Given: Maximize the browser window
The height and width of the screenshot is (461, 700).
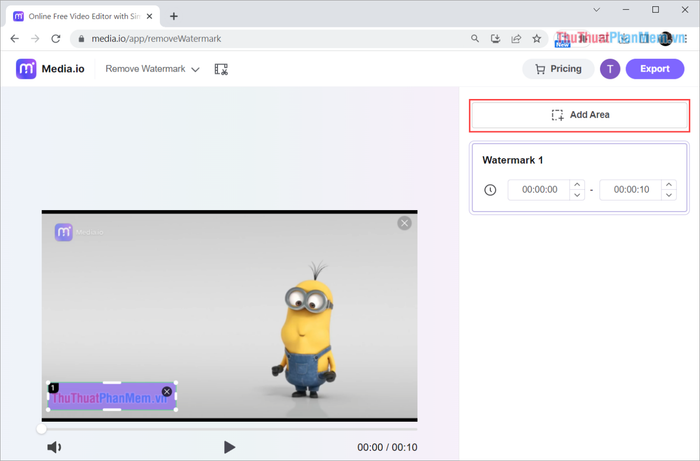Looking at the screenshot, I should click(x=655, y=9).
